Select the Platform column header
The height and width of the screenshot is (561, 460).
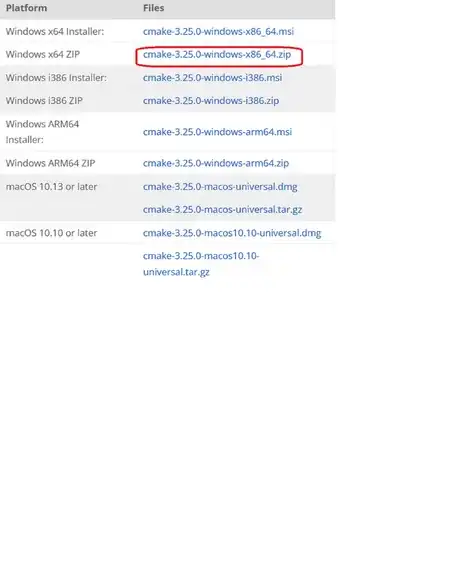point(26,8)
